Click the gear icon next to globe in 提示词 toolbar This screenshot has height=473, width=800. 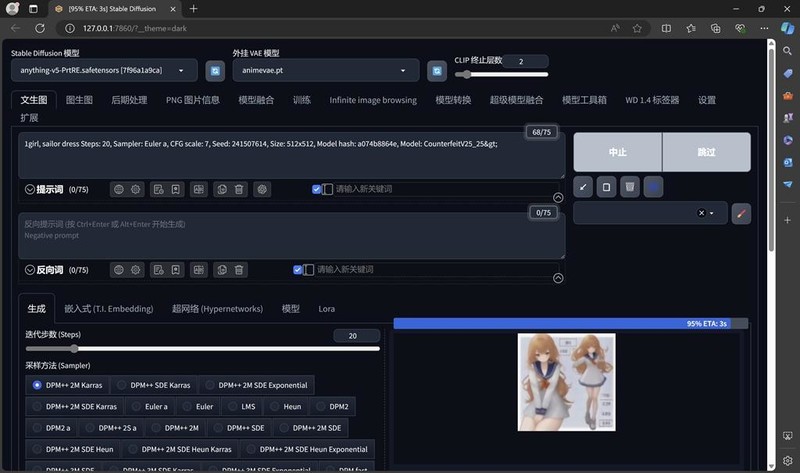pyautogui.click(x=135, y=189)
